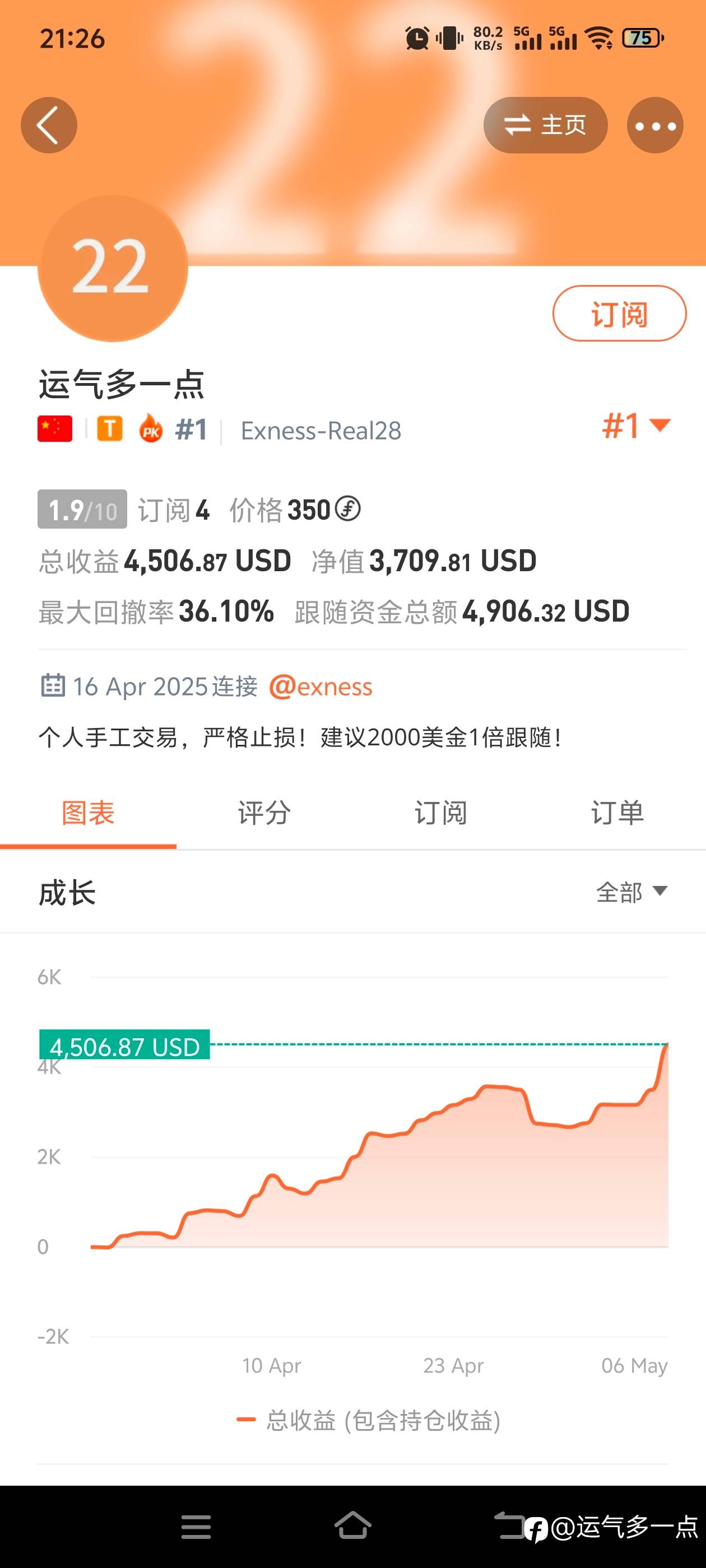Tap the calendar icon near 16 Apr 2025

point(53,685)
